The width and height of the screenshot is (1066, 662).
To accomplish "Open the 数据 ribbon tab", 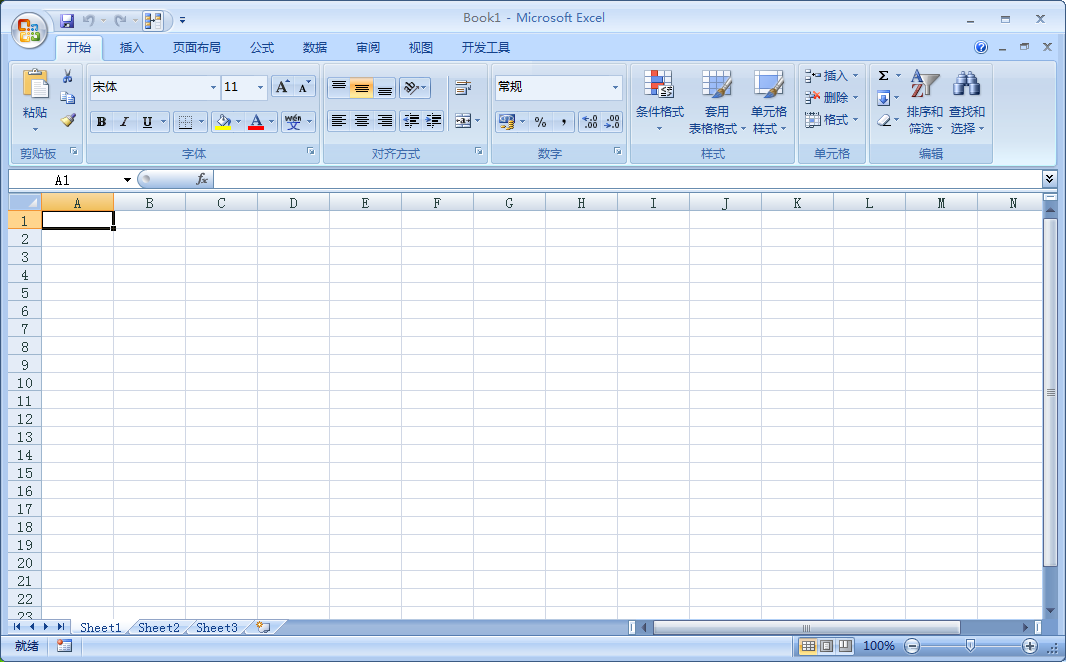I will point(315,48).
